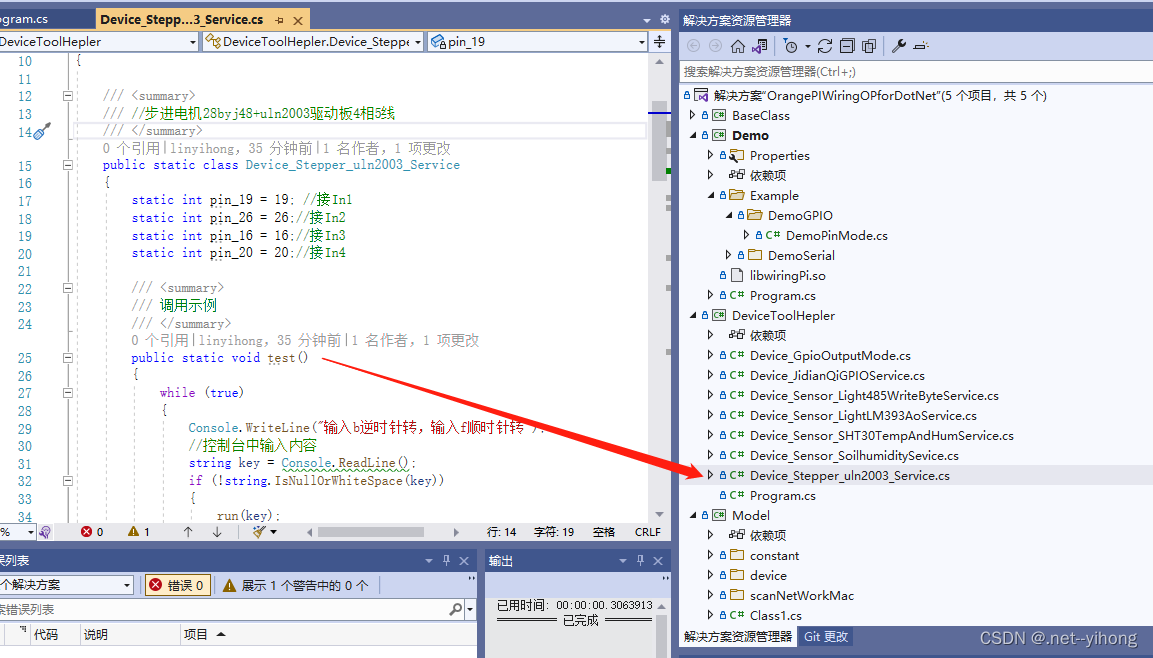This screenshot has width=1153, height=658.
Task: Collapse the 调用示例 summary block at line 22
Action: [68, 288]
